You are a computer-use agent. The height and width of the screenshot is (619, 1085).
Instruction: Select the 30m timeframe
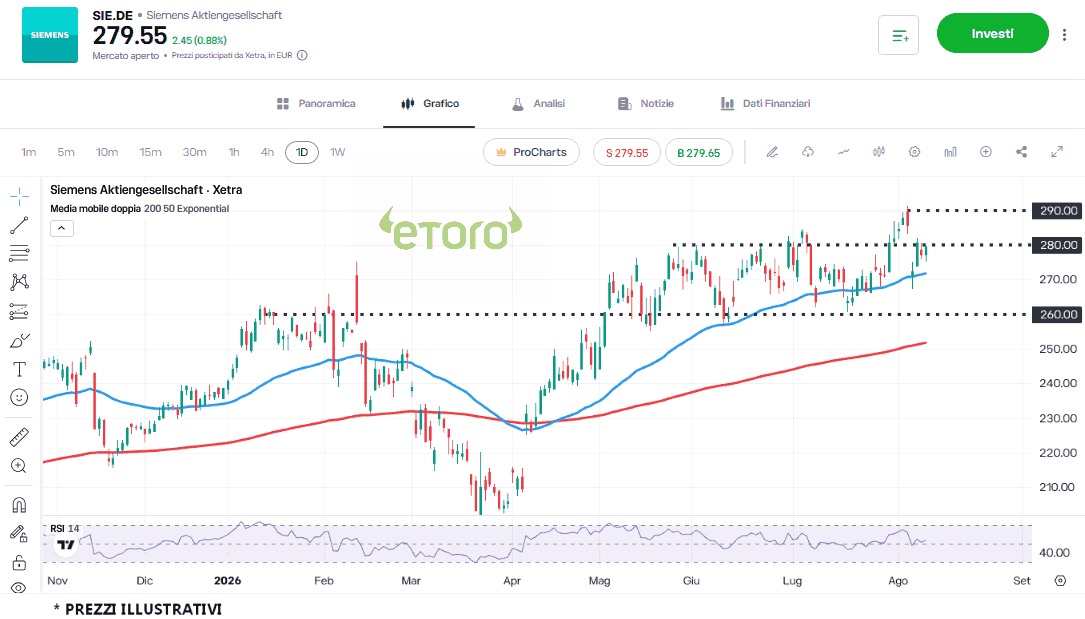pos(194,152)
